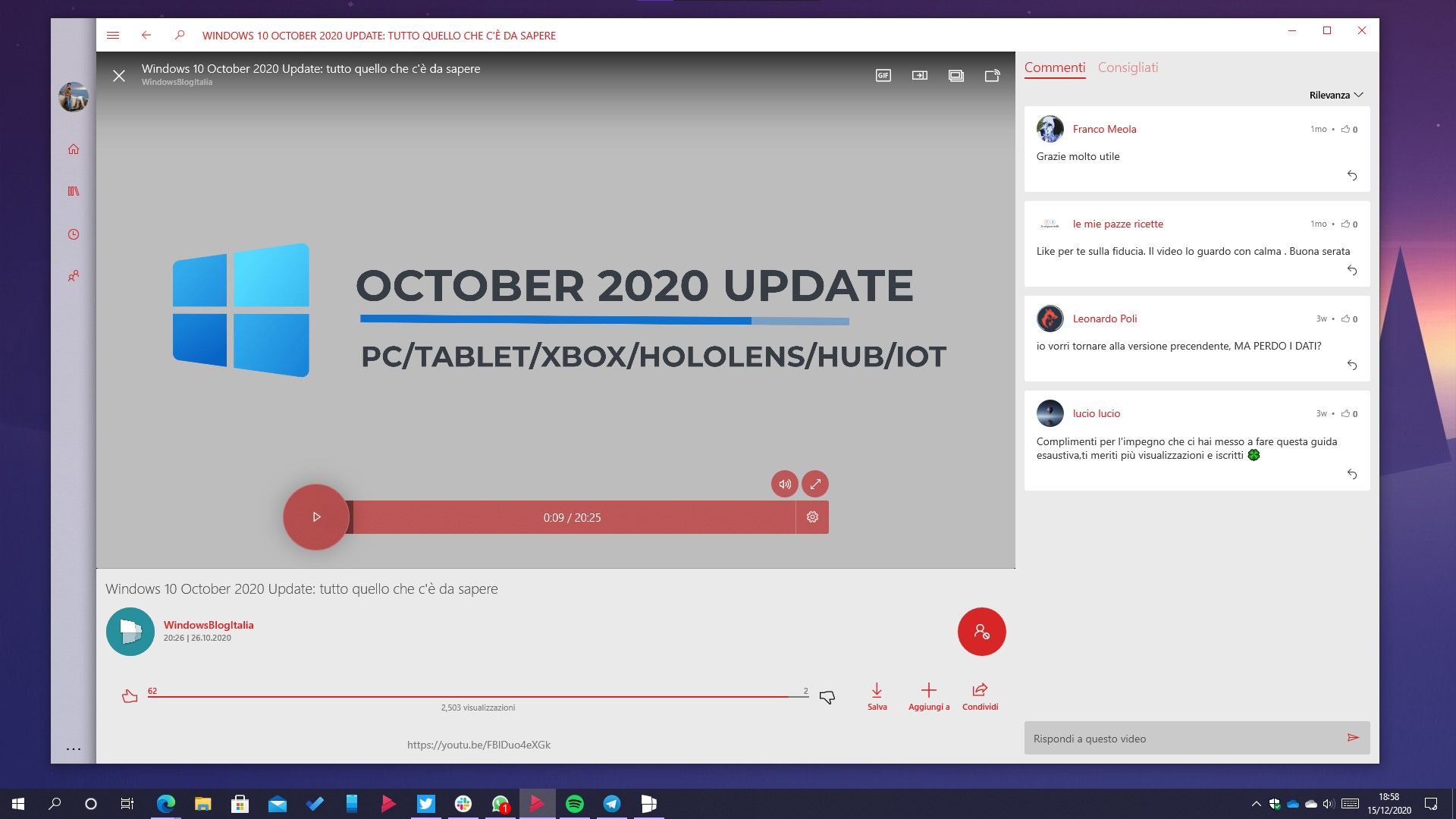Open Spotify from the taskbar

pos(575,804)
